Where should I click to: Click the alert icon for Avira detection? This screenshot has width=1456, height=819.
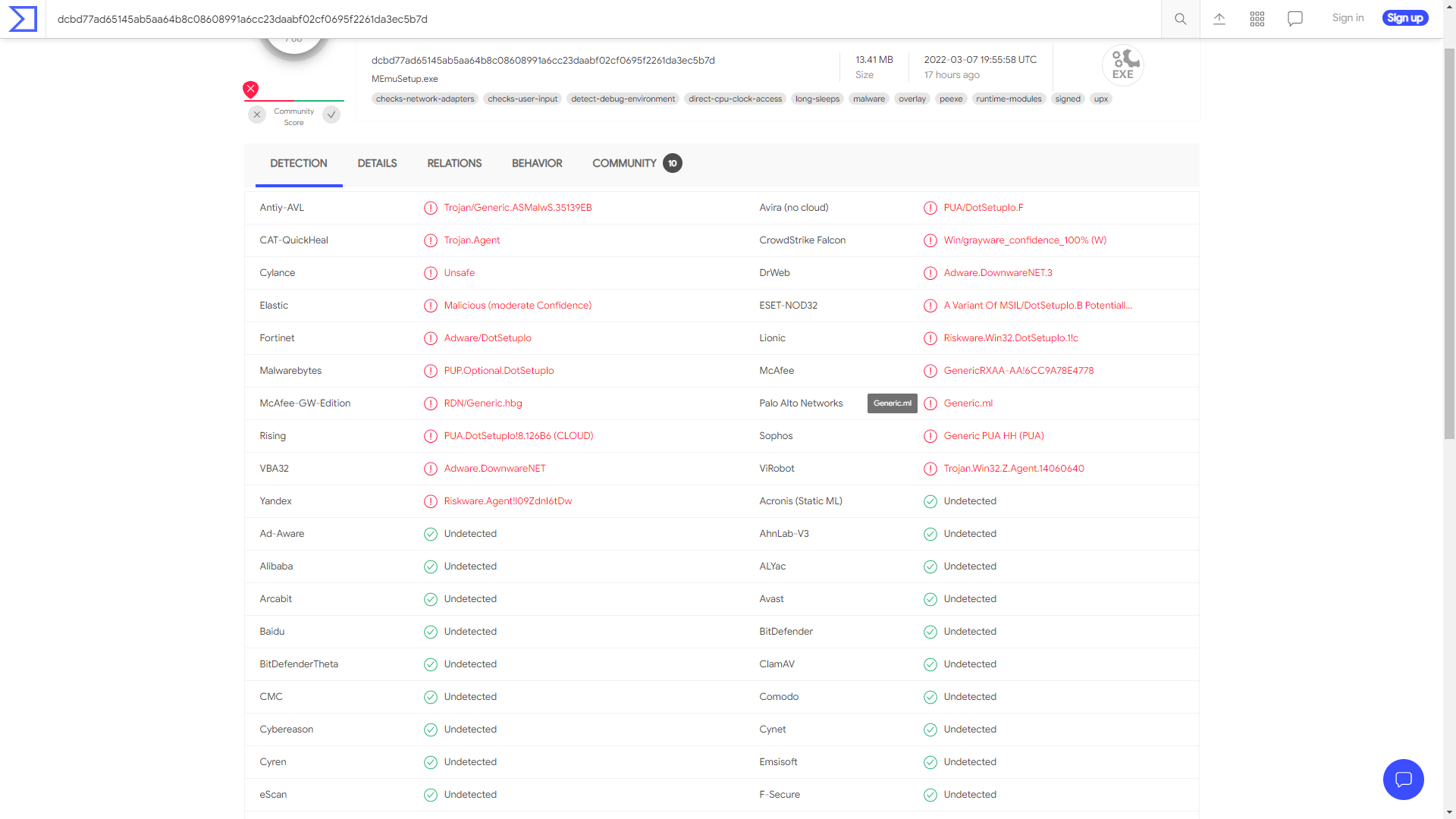click(930, 208)
